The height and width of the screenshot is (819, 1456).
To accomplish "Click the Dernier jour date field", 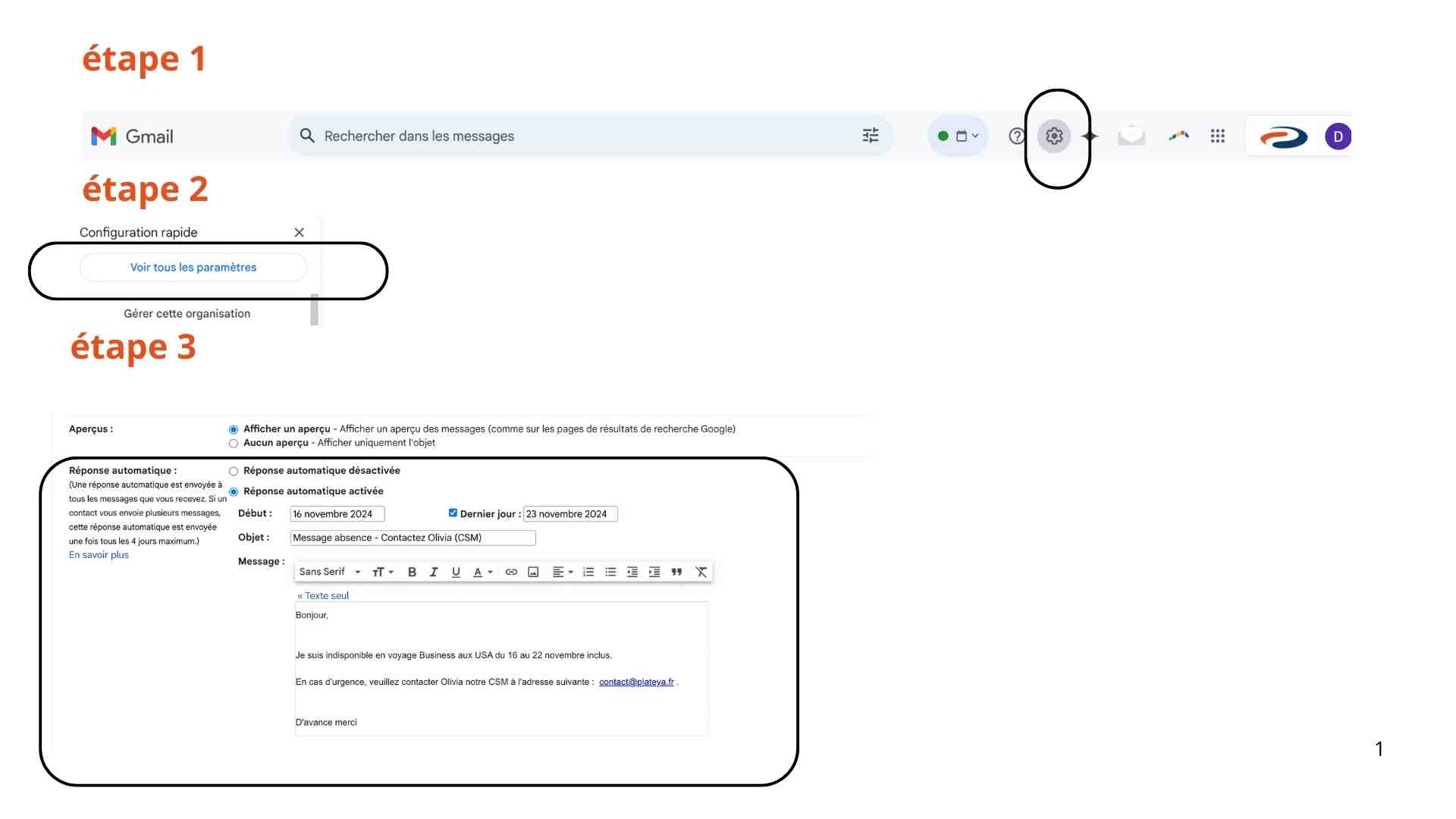I will point(570,514).
